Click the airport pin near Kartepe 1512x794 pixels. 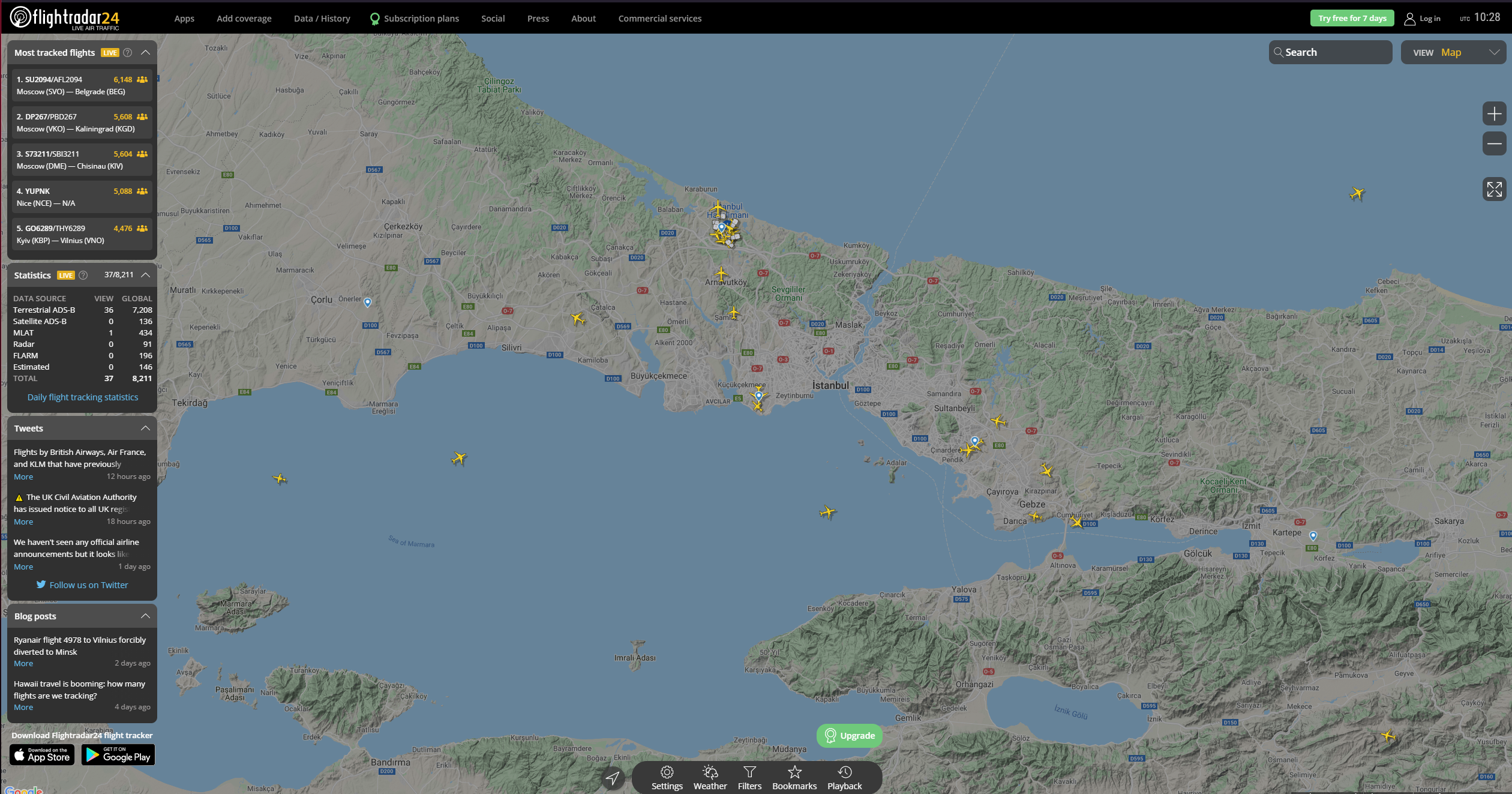(x=1313, y=535)
